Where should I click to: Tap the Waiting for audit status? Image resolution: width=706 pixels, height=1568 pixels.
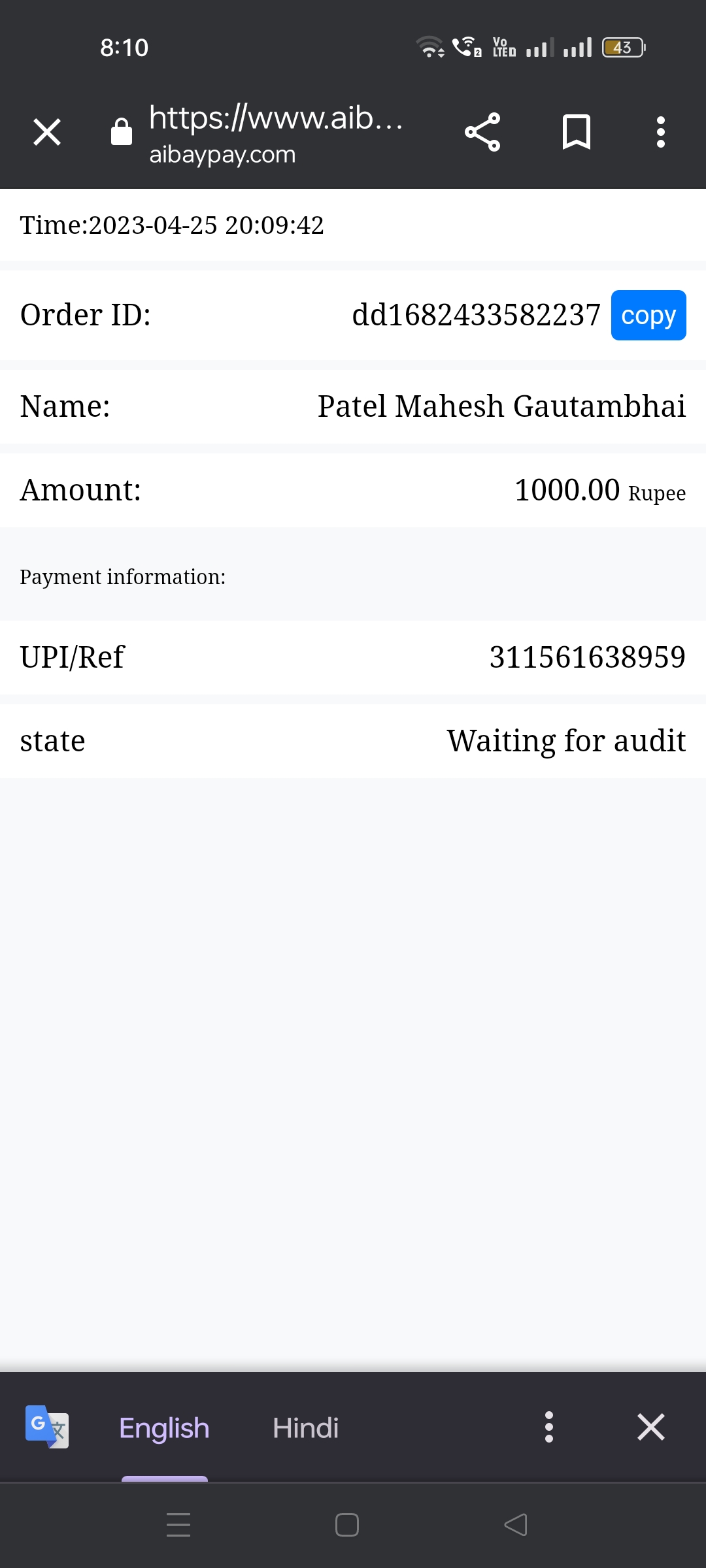pyautogui.click(x=566, y=741)
